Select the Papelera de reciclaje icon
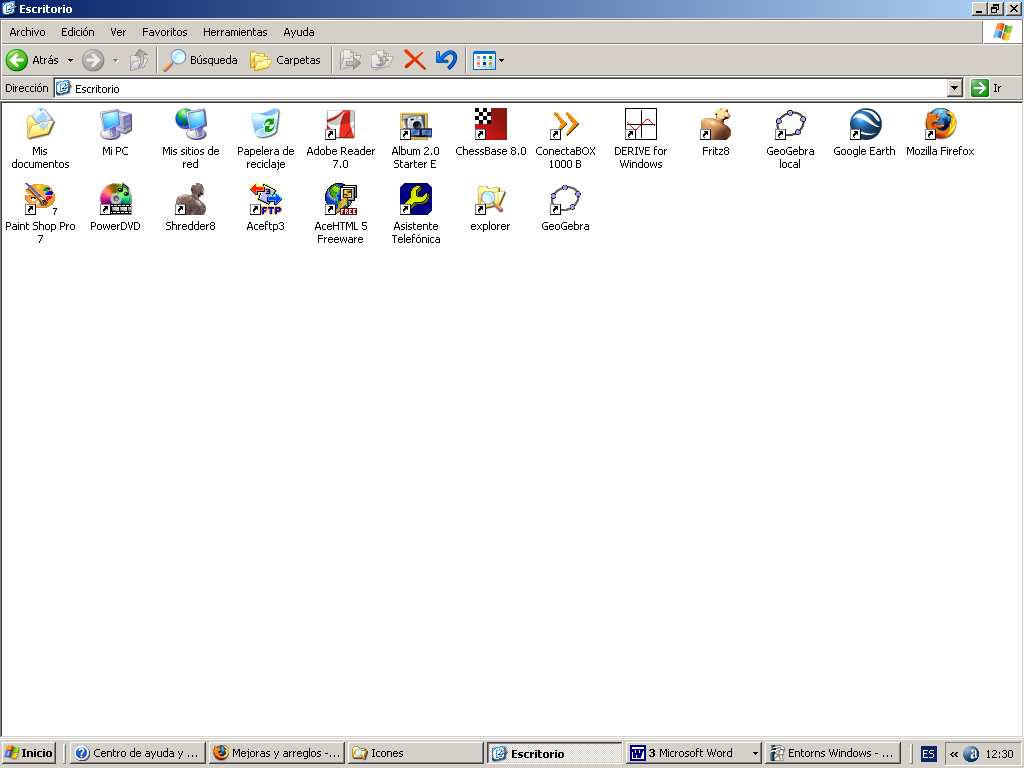1024x768 pixels. tap(266, 124)
